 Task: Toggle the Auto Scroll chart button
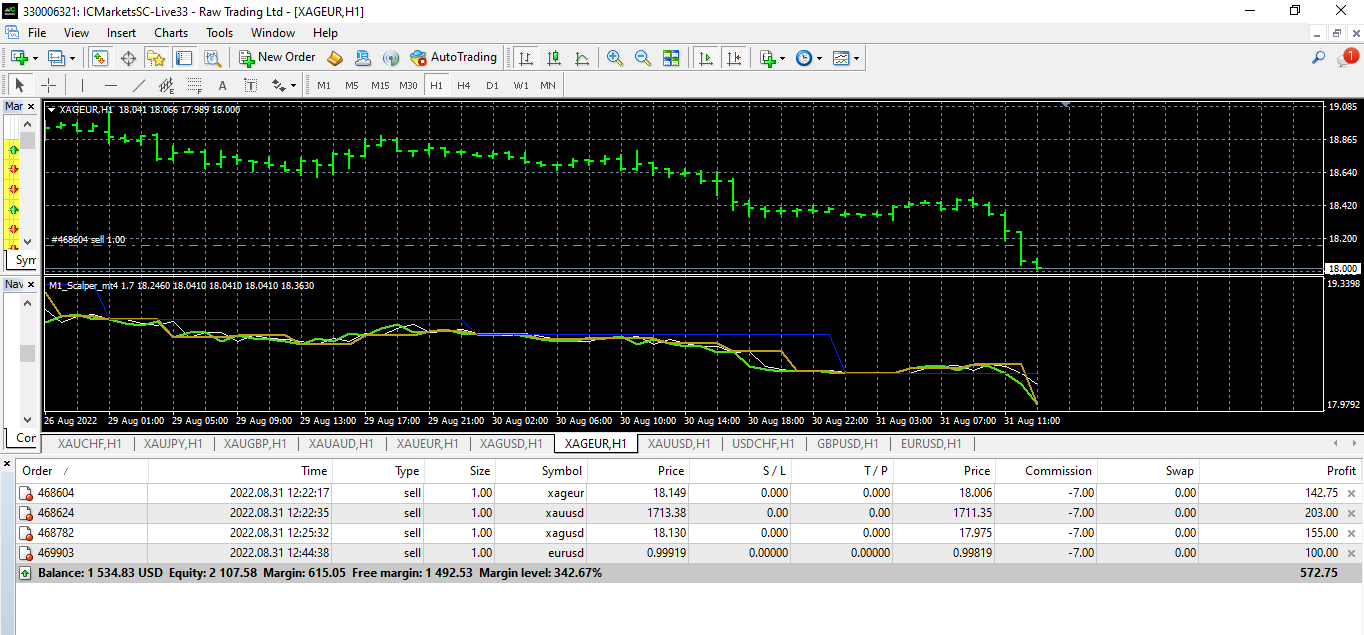tap(707, 58)
